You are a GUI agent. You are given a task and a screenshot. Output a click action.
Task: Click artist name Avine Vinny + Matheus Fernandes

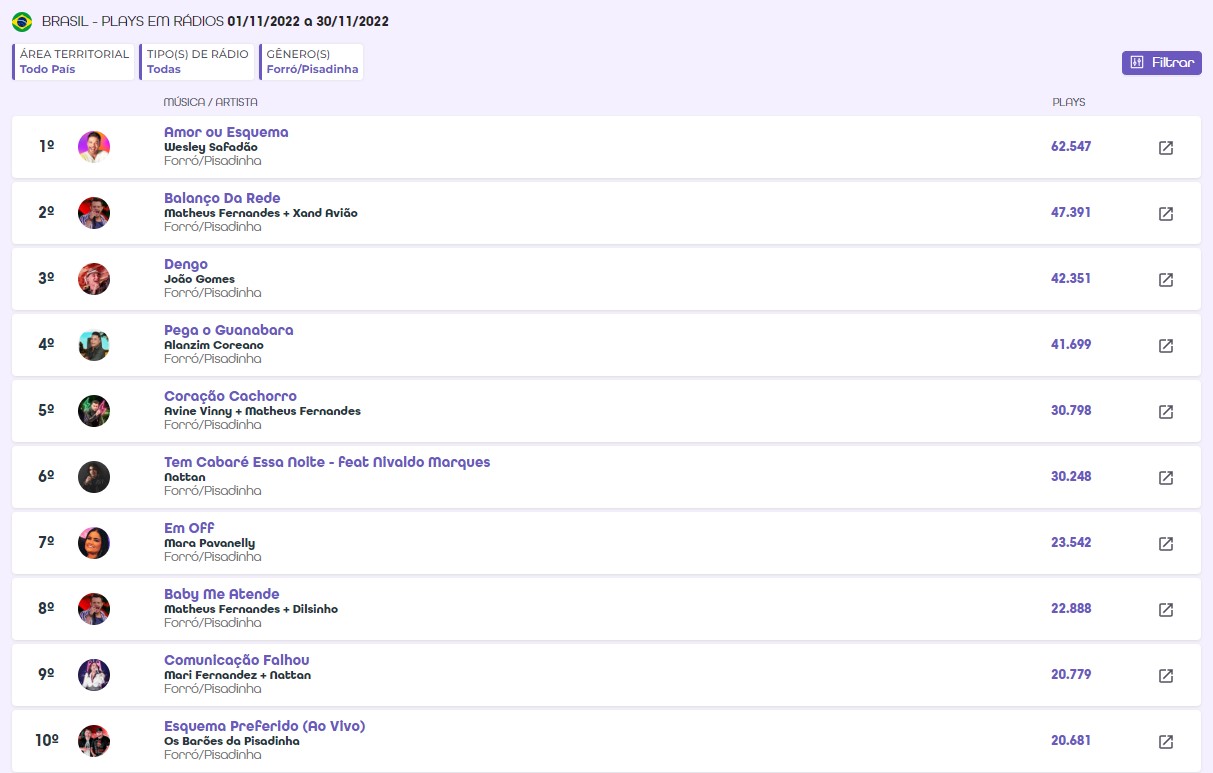[x=262, y=411]
